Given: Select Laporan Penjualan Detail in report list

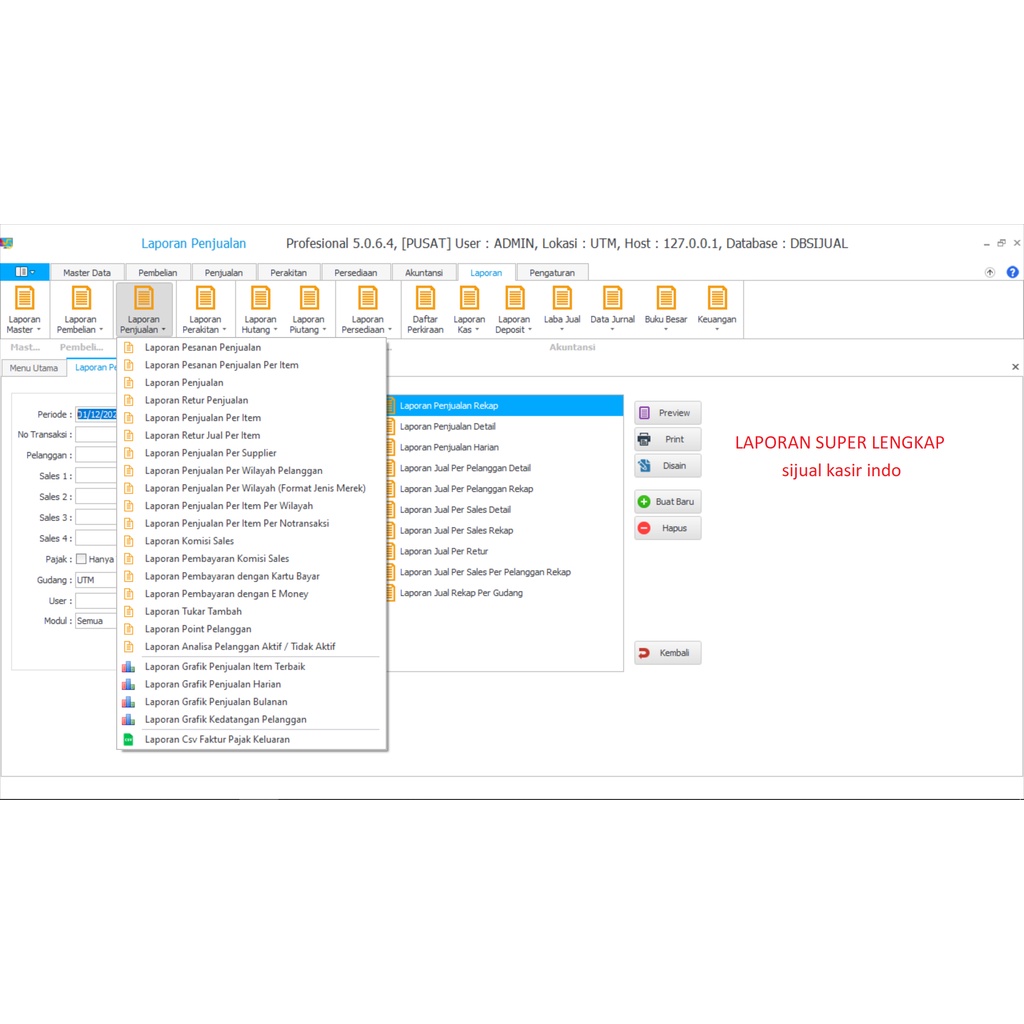Looking at the screenshot, I should pos(505,426).
